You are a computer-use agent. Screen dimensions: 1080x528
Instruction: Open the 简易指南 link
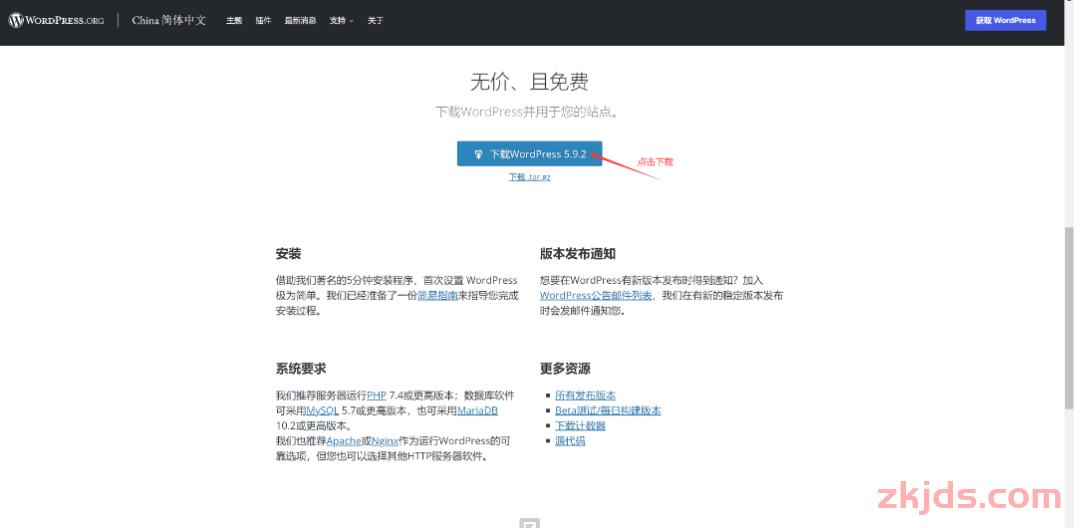coord(437,295)
